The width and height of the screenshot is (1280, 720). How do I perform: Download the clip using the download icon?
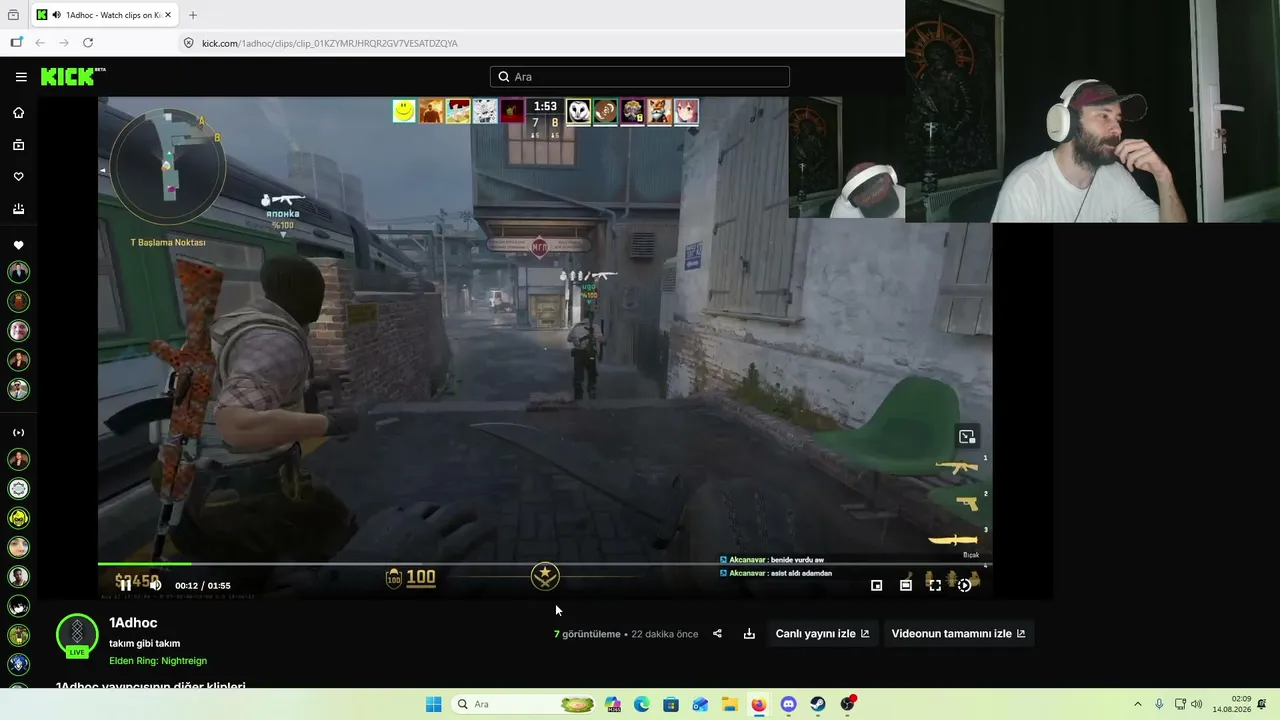click(749, 634)
